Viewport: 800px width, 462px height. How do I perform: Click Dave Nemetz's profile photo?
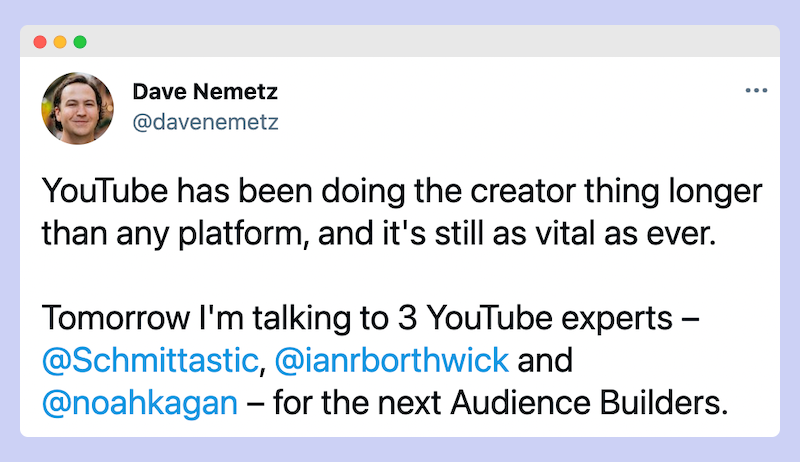pyautogui.click(x=78, y=108)
